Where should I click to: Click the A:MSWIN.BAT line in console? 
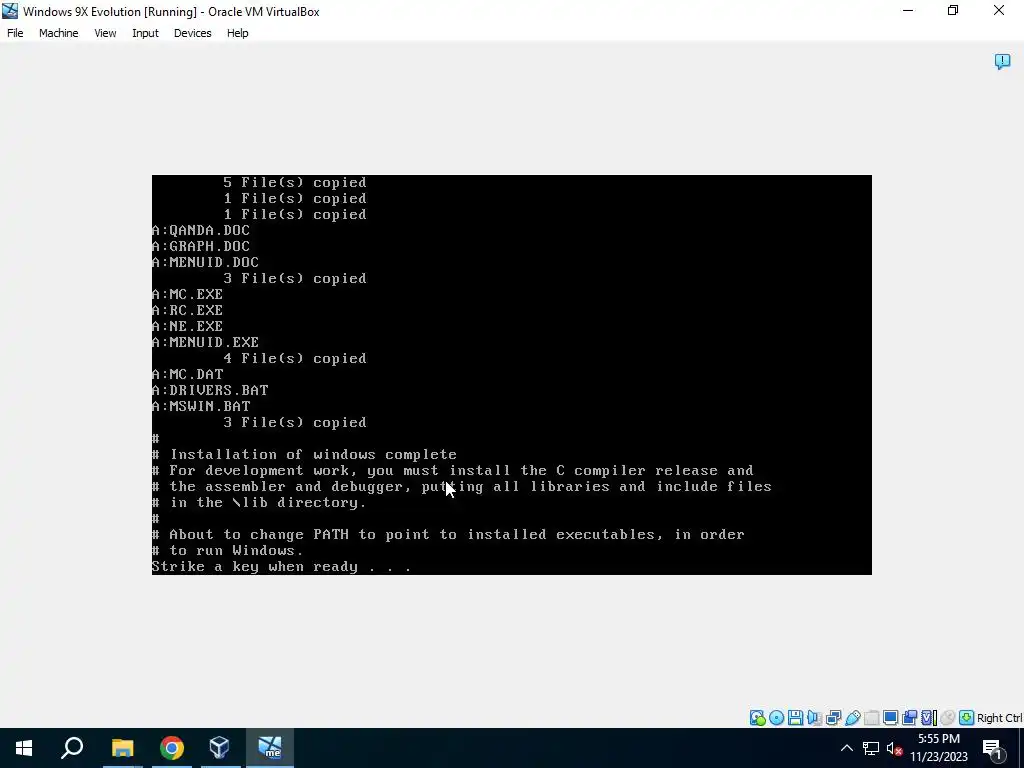(201, 406)
